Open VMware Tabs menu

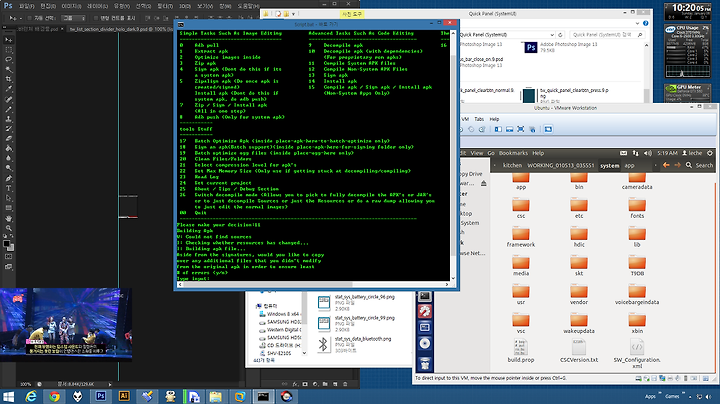point(479,119)
